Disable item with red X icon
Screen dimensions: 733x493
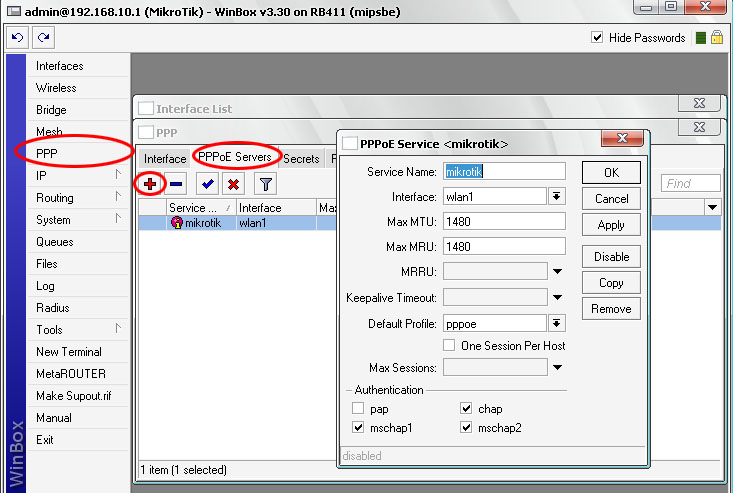click(x=234, y=184)
